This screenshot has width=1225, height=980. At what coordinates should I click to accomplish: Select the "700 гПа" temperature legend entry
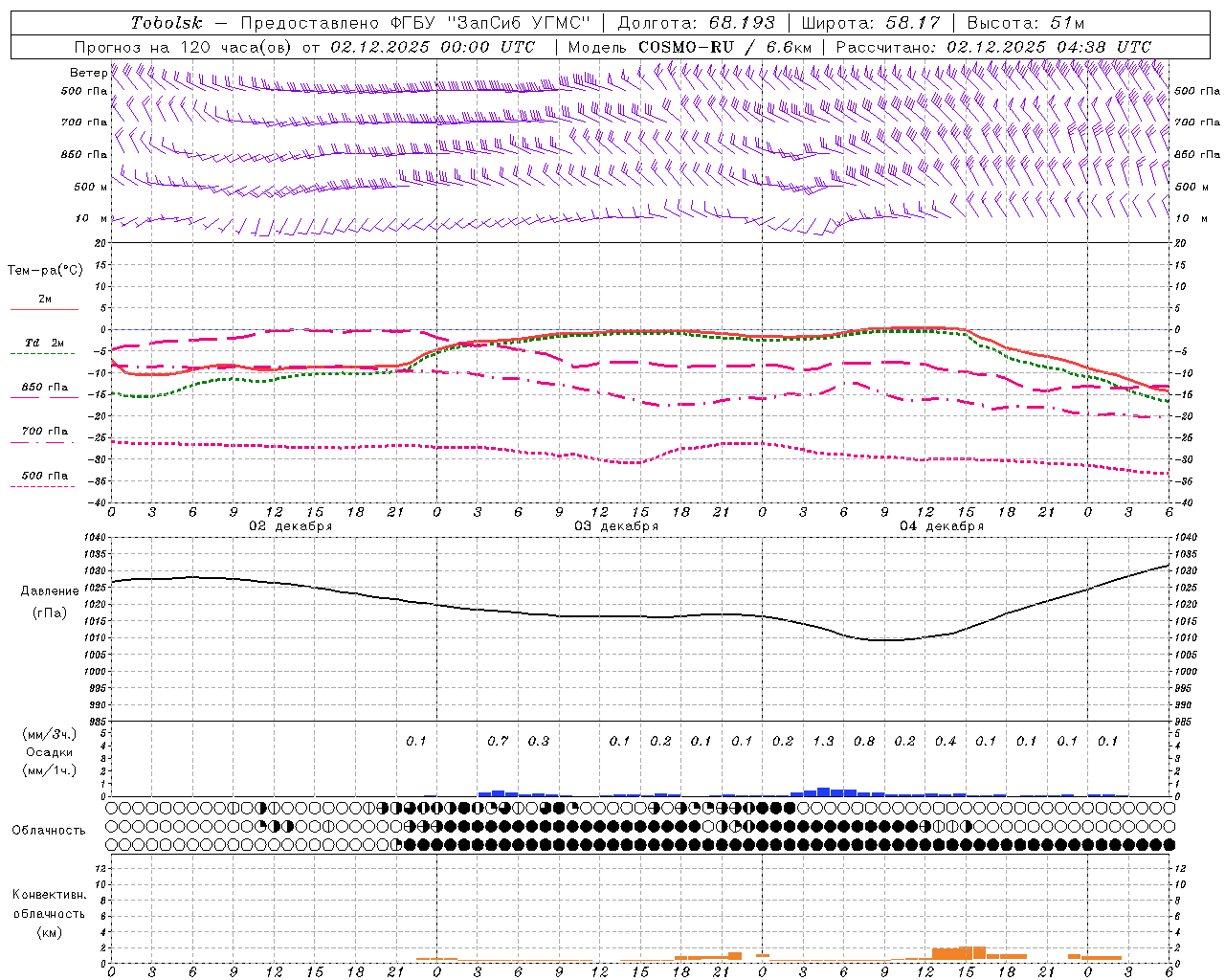point(45,432)
